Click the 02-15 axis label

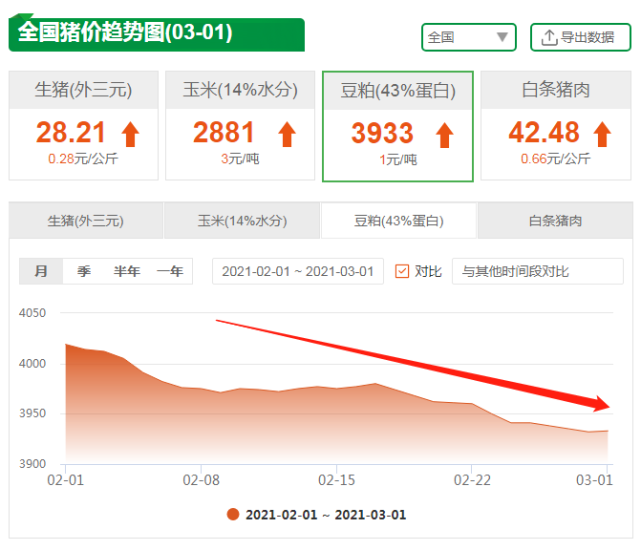tap(336, 480)
